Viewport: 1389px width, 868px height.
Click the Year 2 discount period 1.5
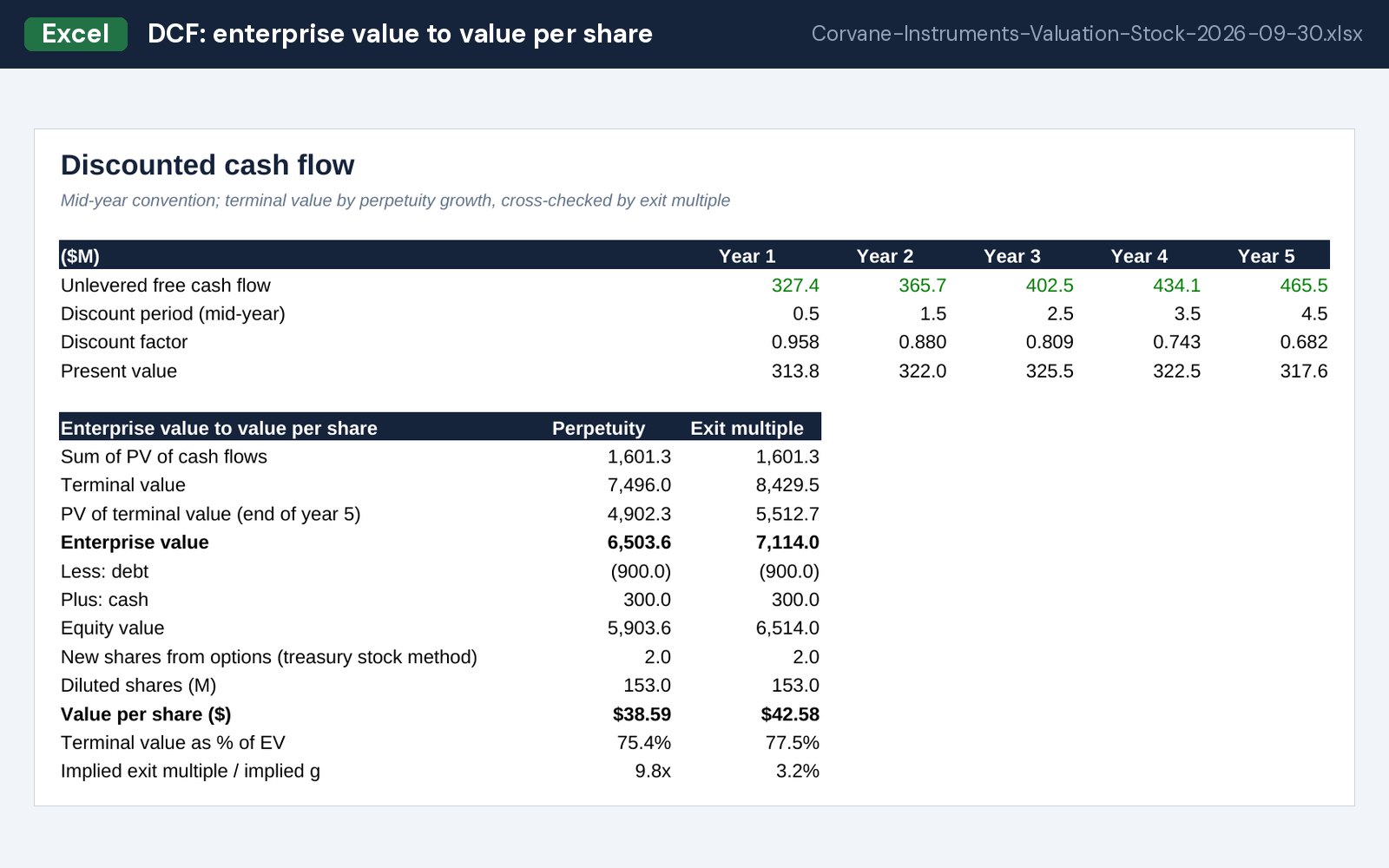[x=933, y=313]
